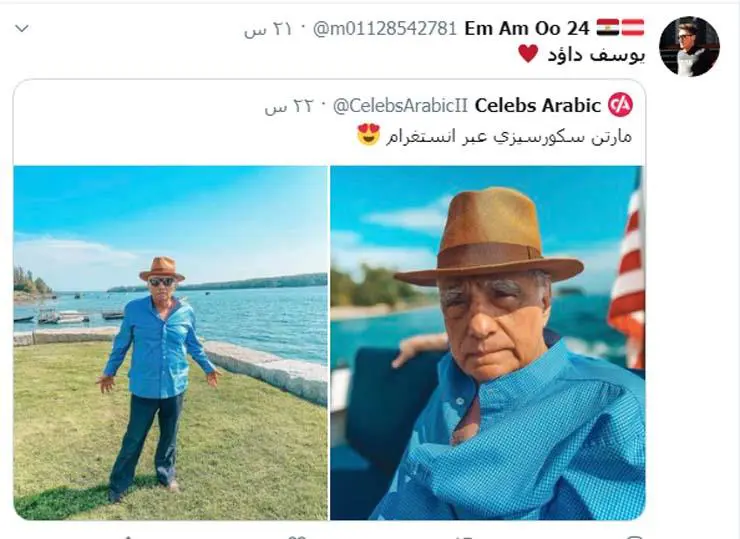This screenshot has height=539, width=740.
Task: Open the Em Am Oo 24 display name
Action: [x=527, y=28]
